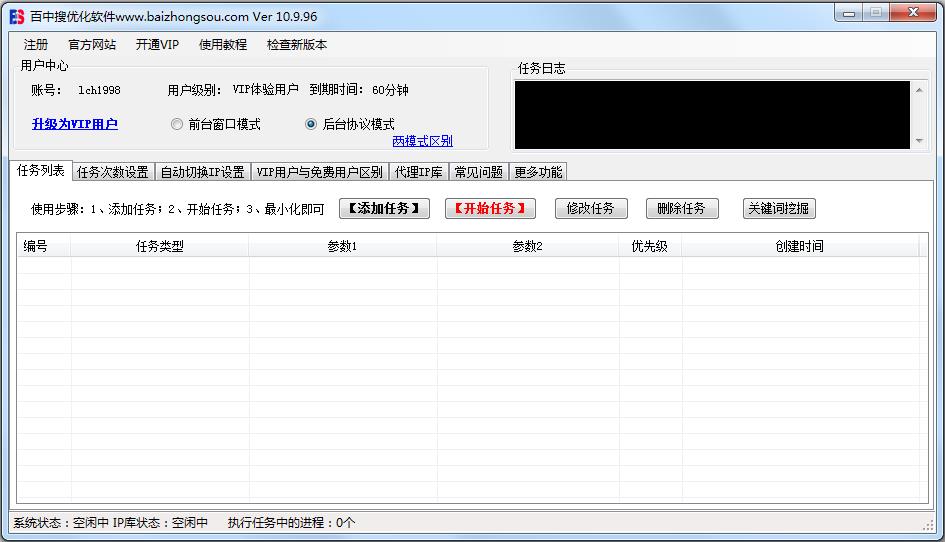Open the 官方网站 menu
The image size is (945, 542).
tap(92, 45)
